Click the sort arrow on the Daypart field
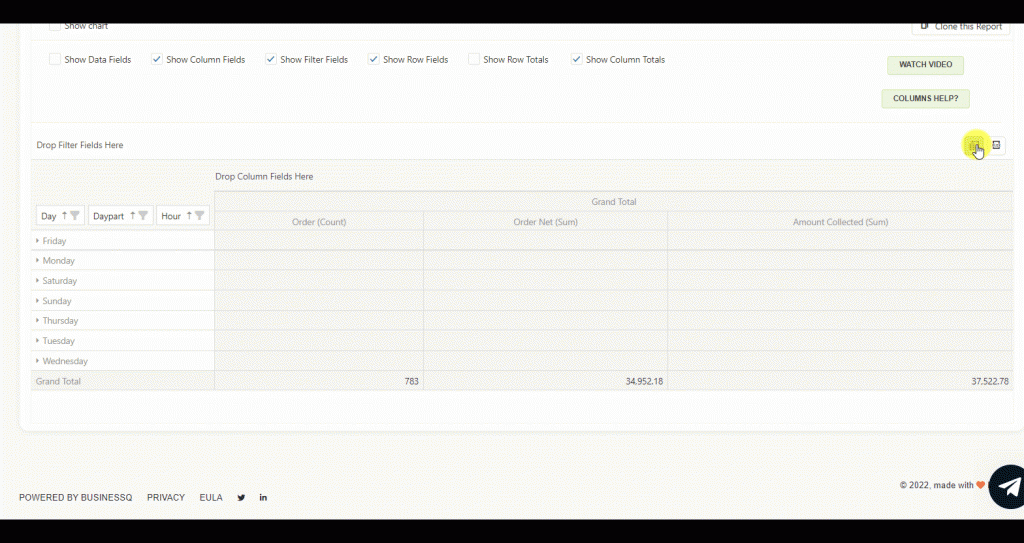The width and height of the screenshot is (1024, 543). [x=133, y=216]
